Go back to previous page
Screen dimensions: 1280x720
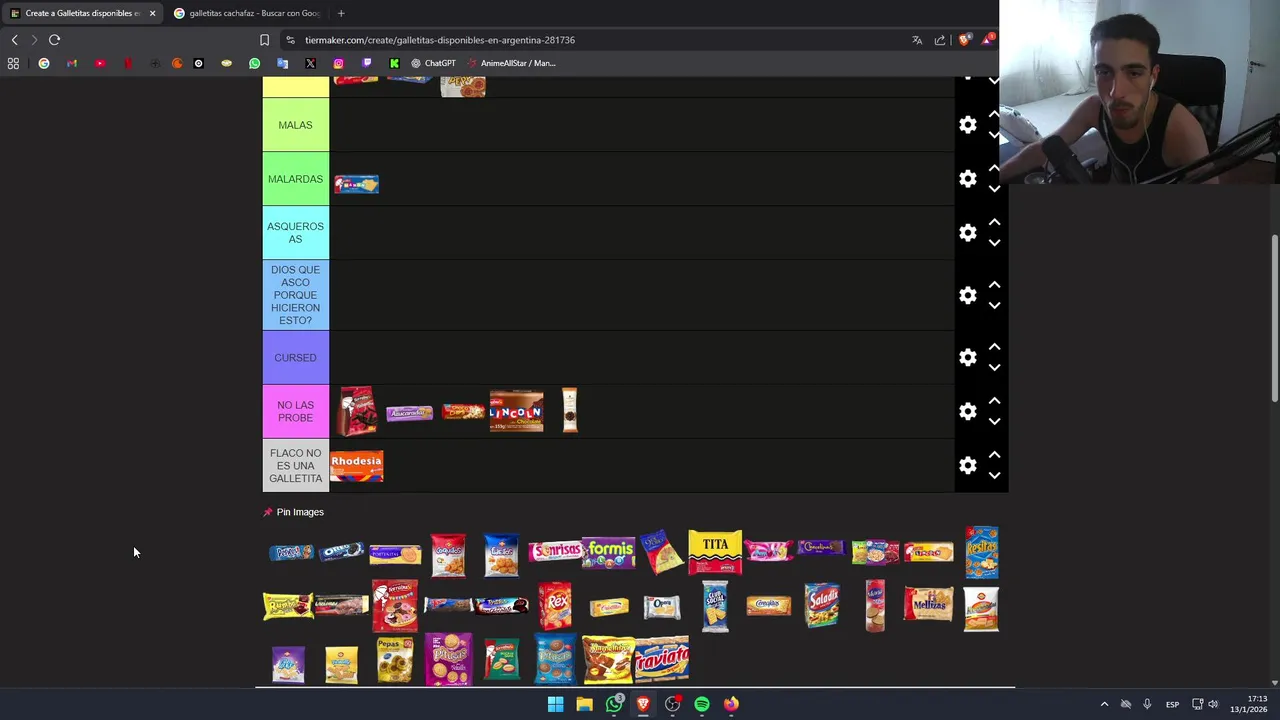[14, 40]
